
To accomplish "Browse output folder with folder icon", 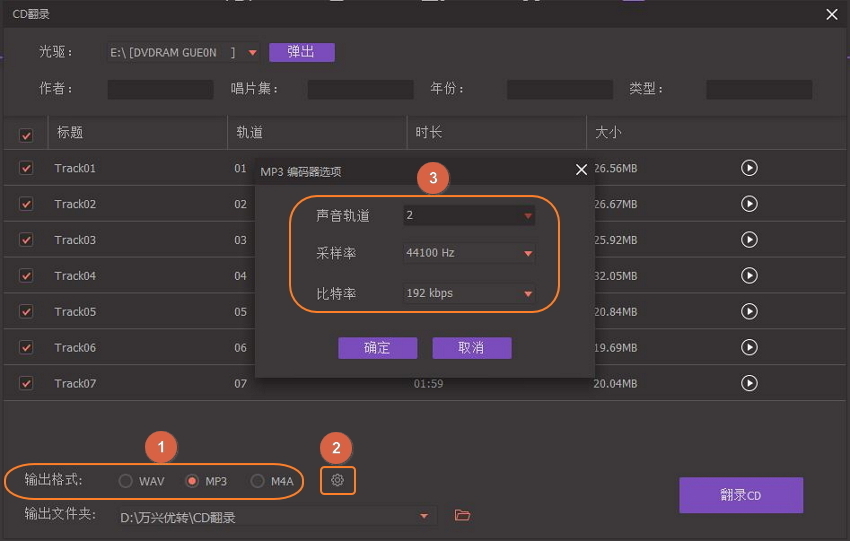I will tap(462, 516).
